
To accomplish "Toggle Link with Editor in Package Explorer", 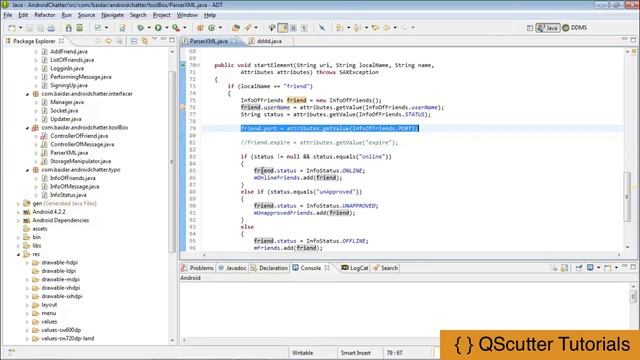I will click(x=144, y=41).
